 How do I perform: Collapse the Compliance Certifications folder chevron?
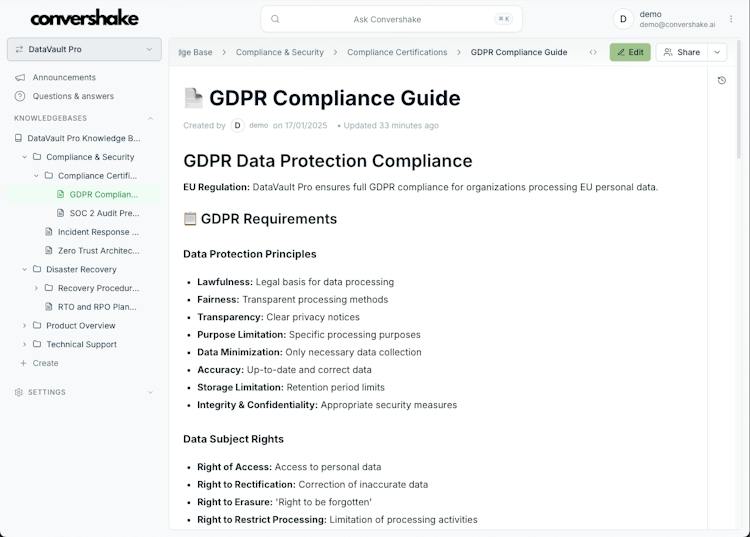(x=36, y=175)
